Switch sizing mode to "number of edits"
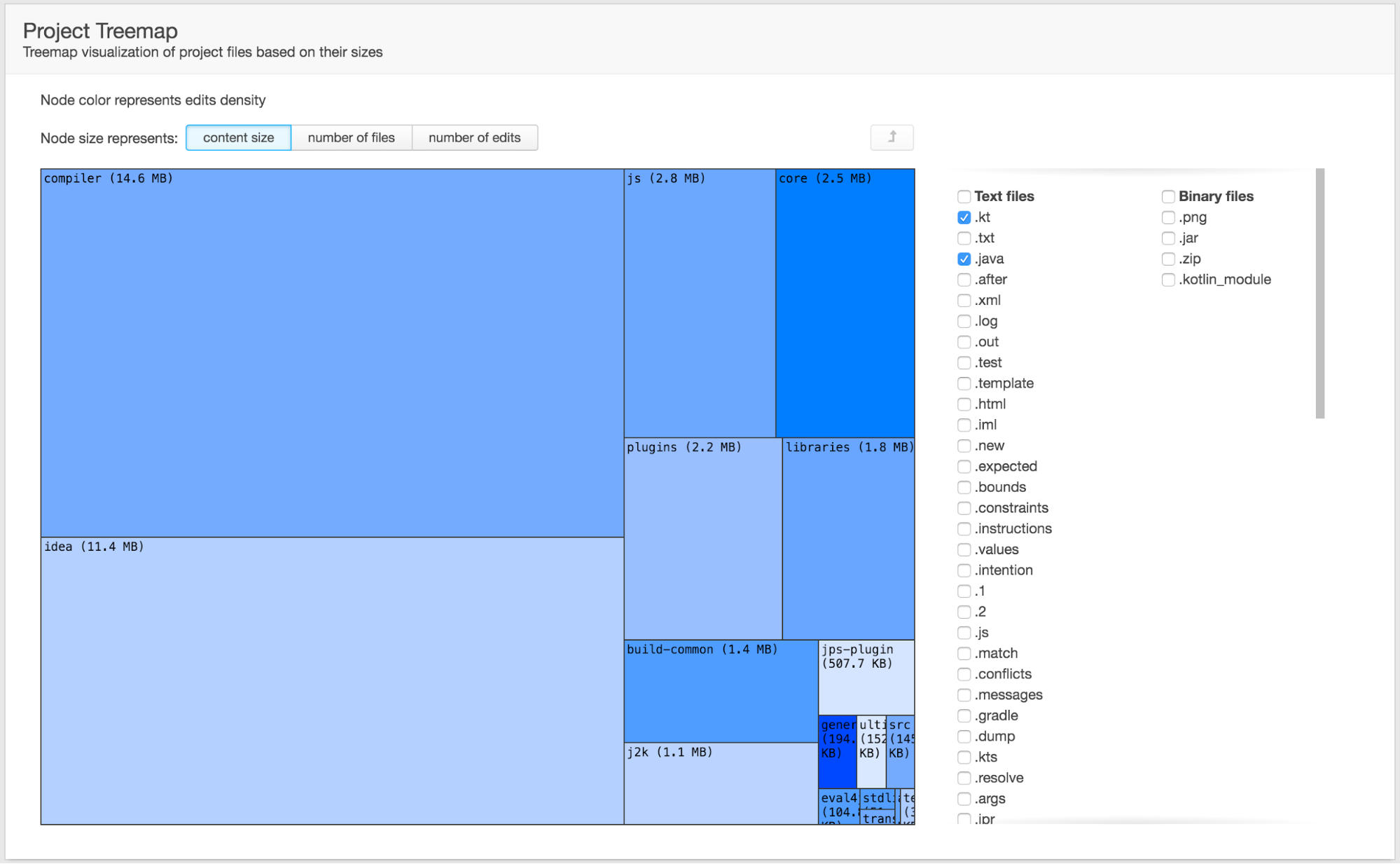Screen dimensions: 1400x864 [x=475, y=137]
